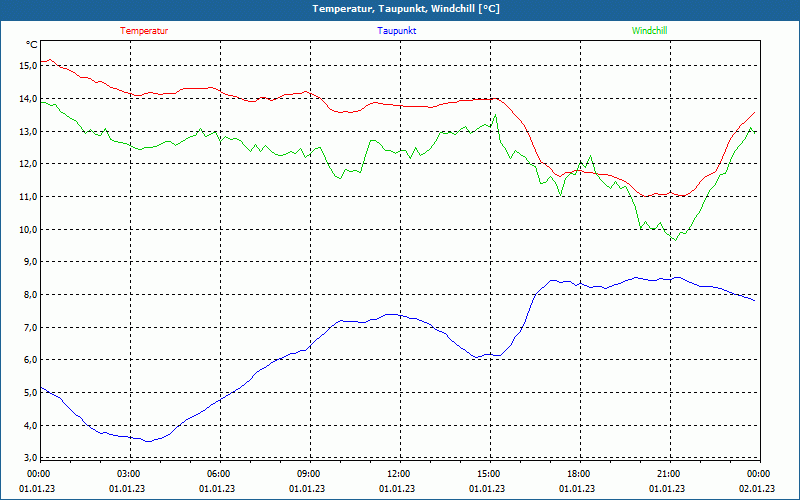
Task: Click the 15:00 time axis label
Action: 487,474
